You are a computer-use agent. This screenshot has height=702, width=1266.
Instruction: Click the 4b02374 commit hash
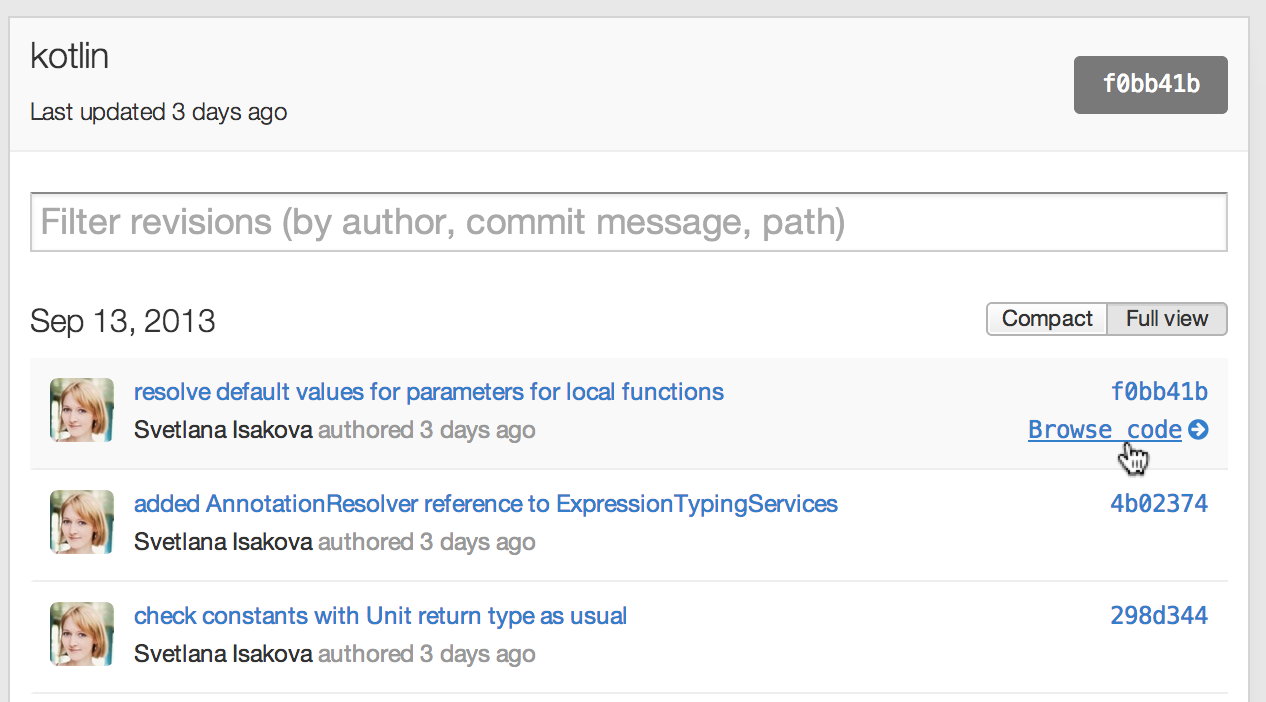click(1159, 503)
